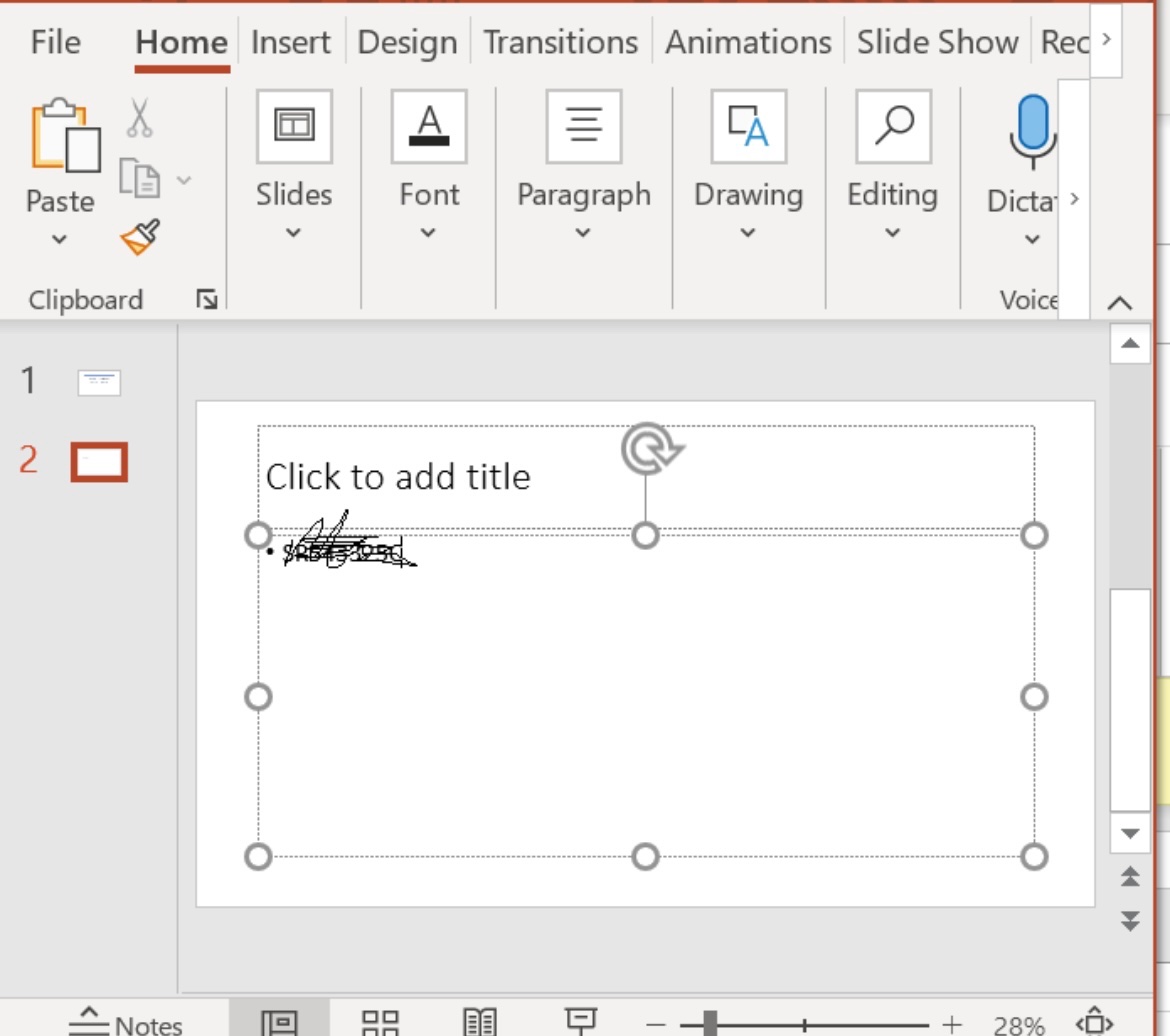
Task: Click the scroll up arrow of slide pane
Action: (x=1130, y=343)
